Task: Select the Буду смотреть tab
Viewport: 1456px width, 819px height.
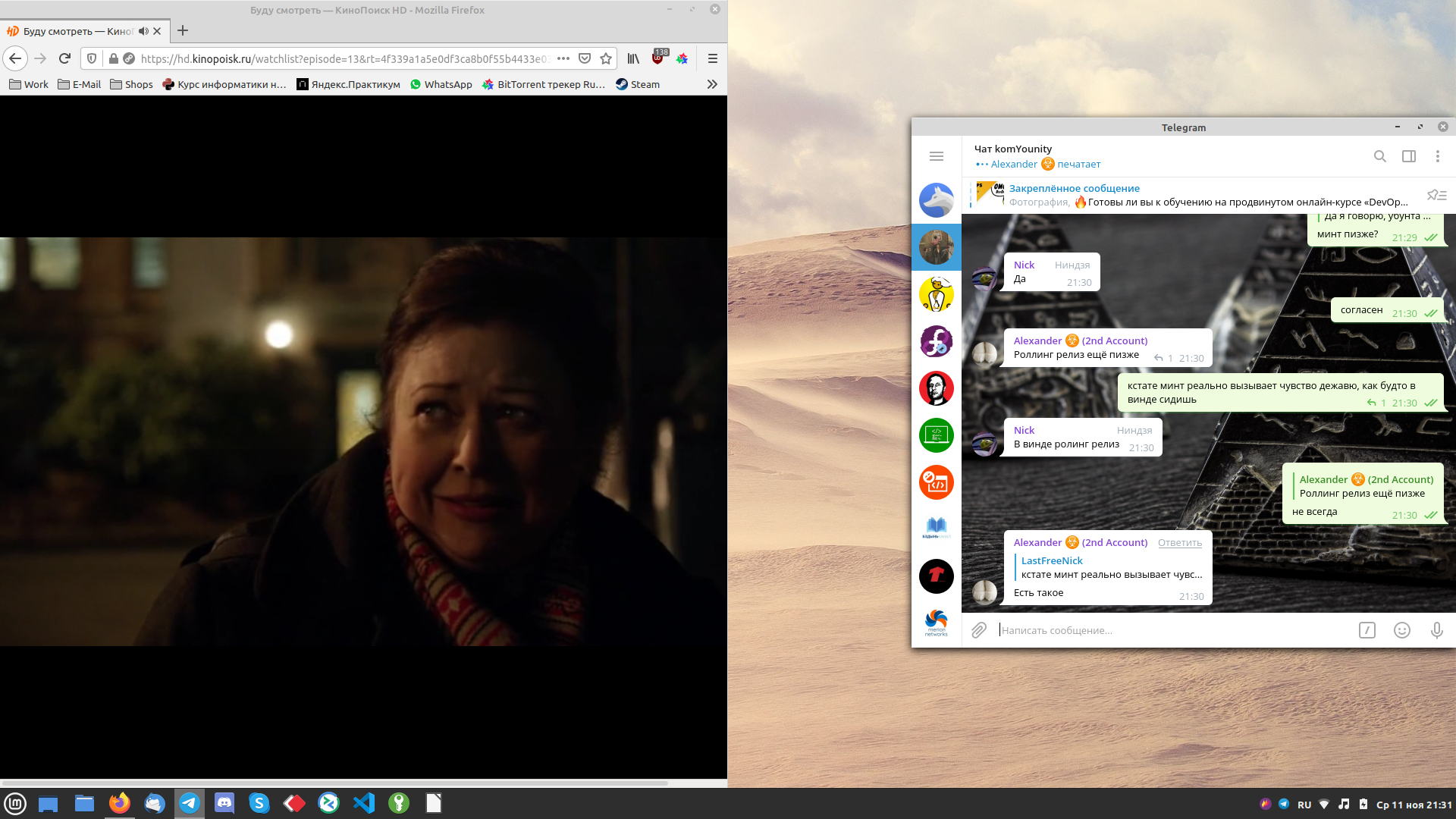Action: coord(83,31)
